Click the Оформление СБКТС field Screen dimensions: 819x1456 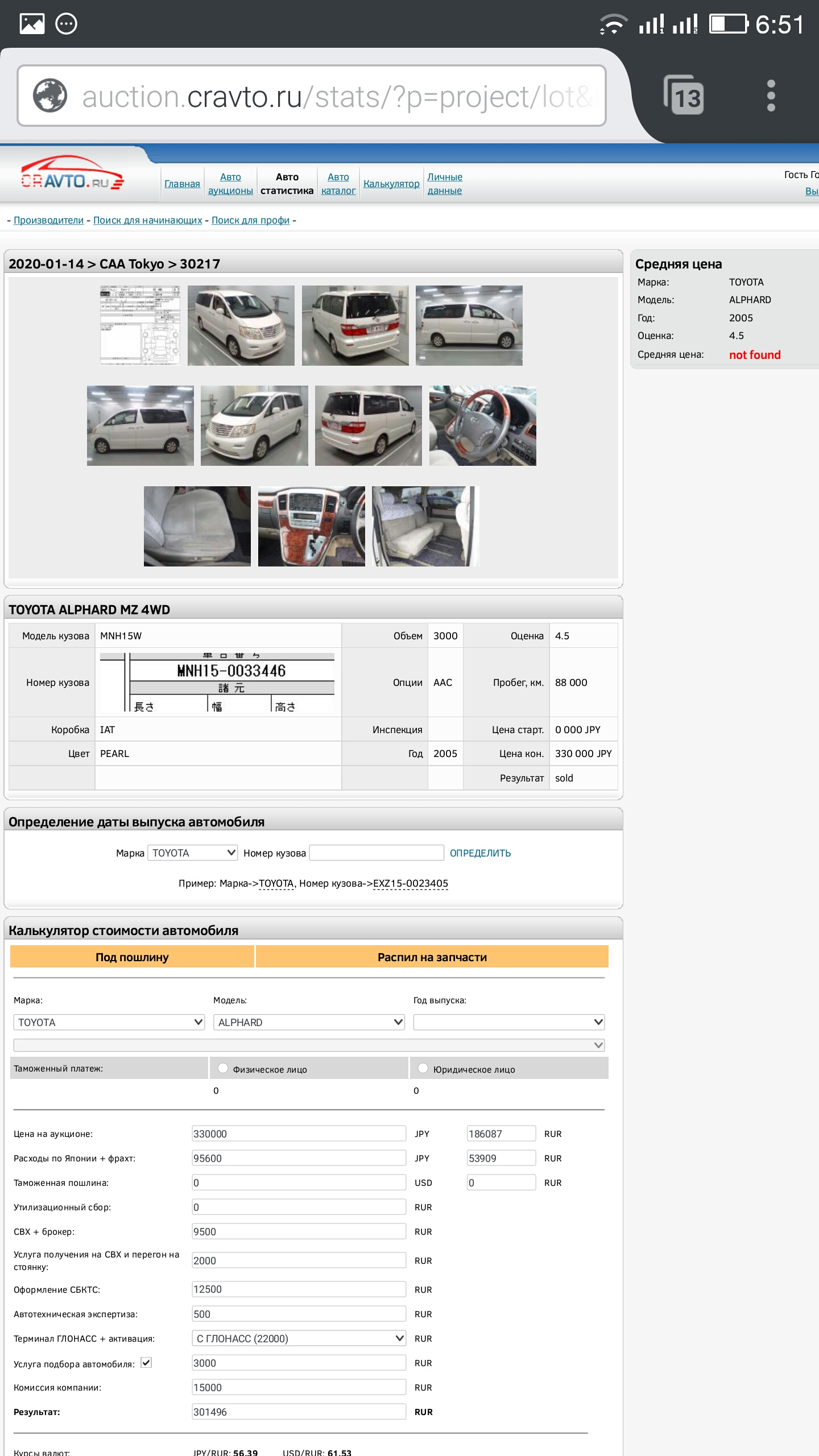click(x=299, y=1289)
